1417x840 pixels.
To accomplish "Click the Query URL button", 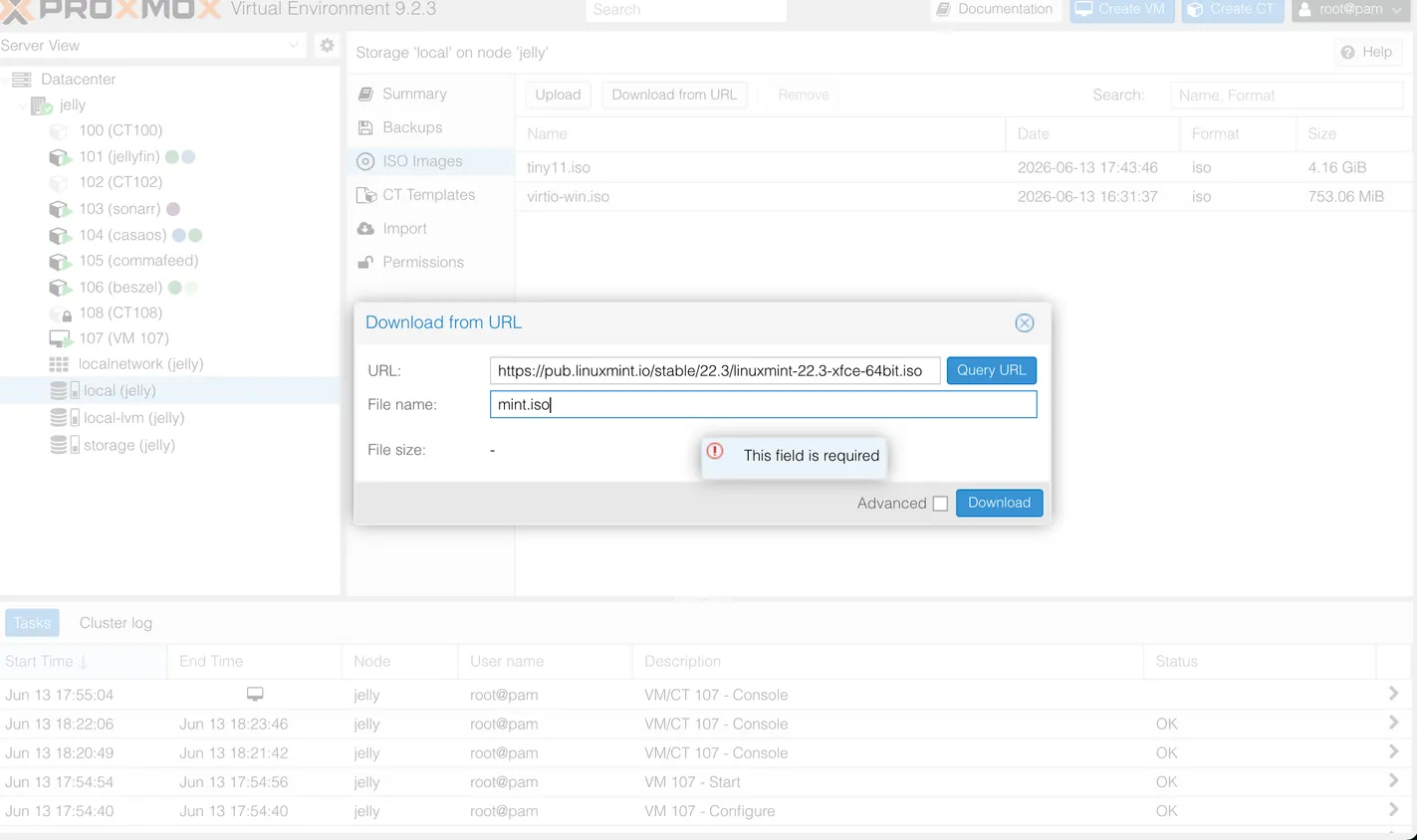I will pyautogui.click(x=991, y=370).
